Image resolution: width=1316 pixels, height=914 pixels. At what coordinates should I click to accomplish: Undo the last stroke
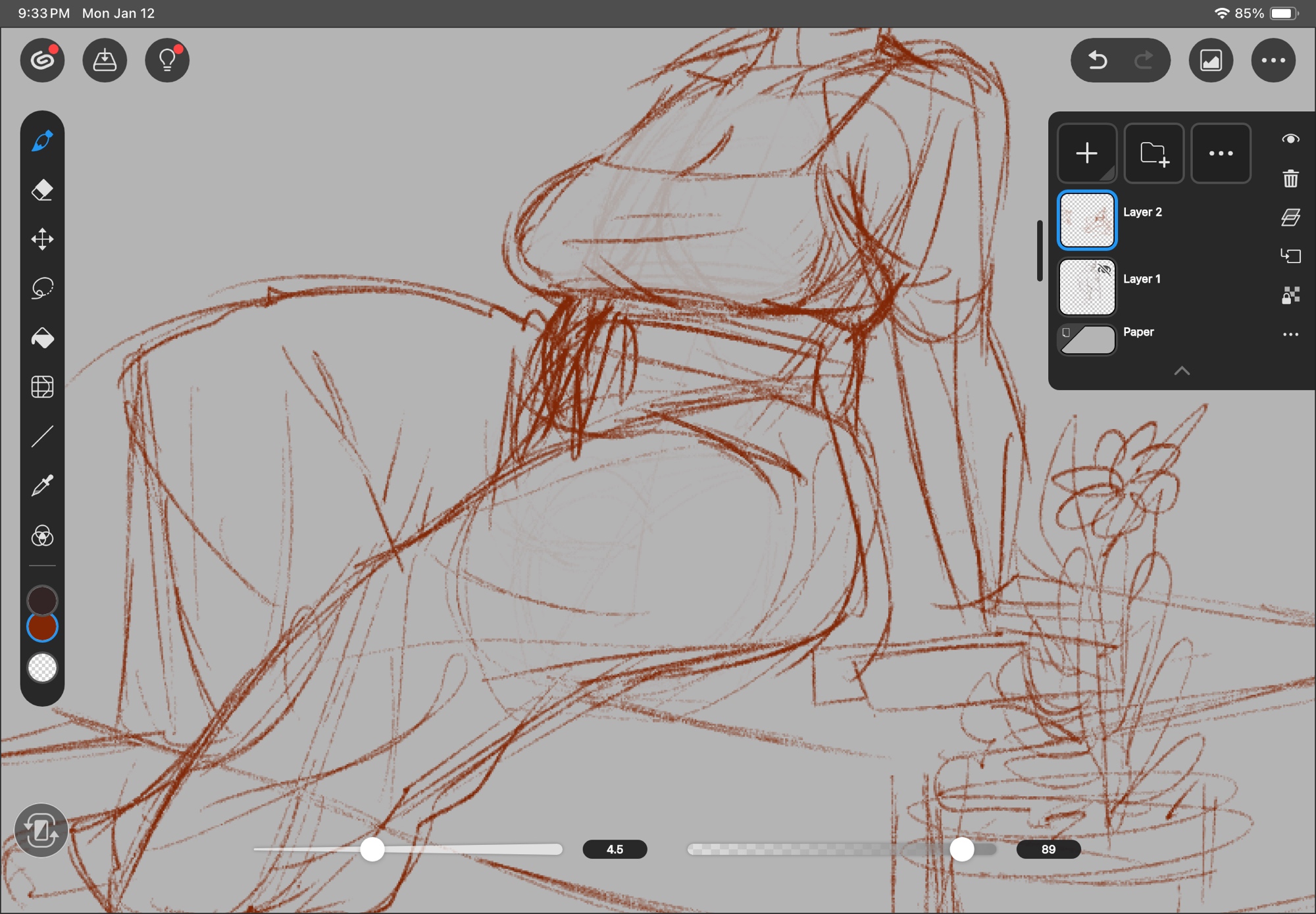click(x=1097, y=61)
